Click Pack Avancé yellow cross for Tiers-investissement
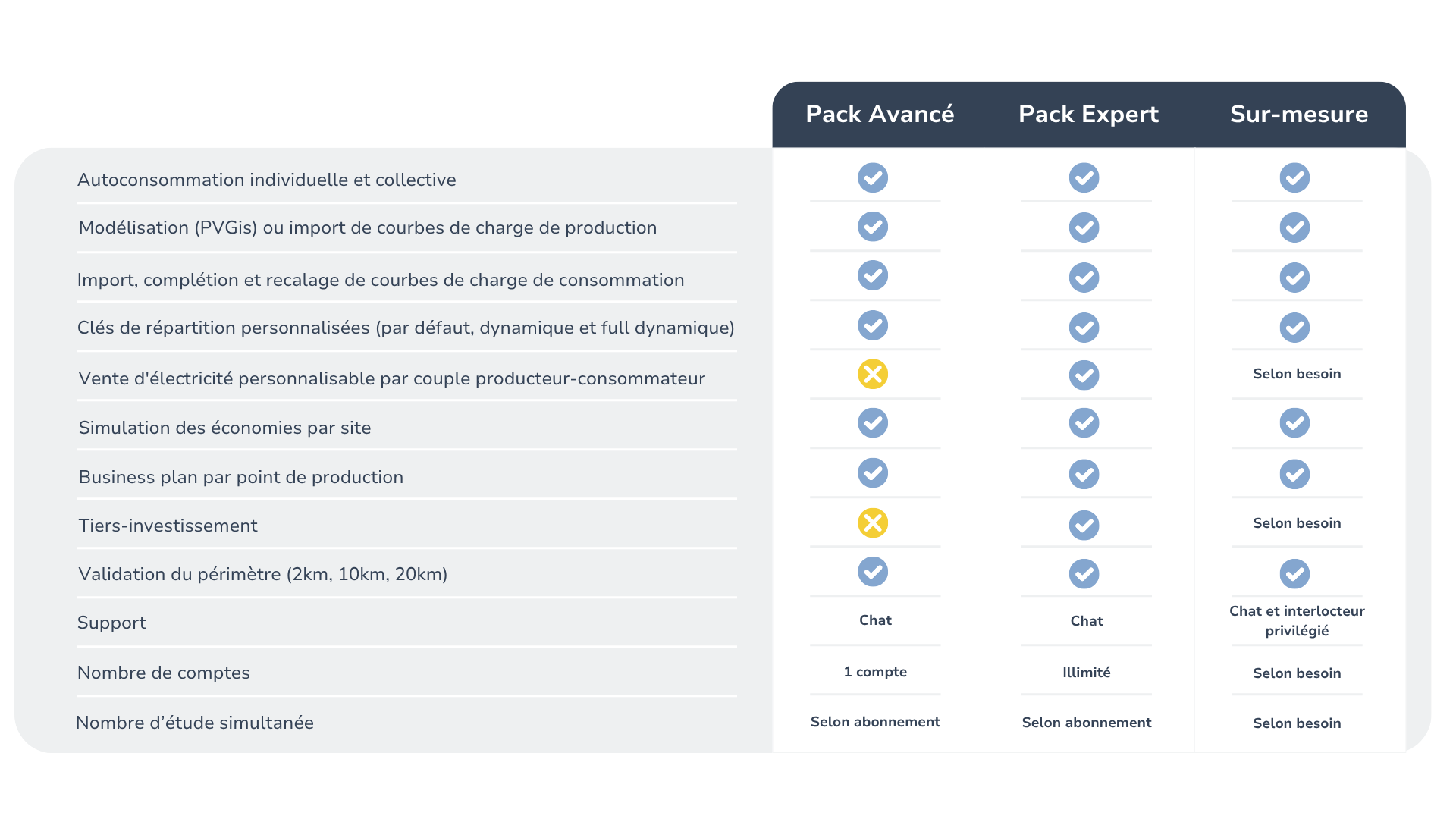 873,522
